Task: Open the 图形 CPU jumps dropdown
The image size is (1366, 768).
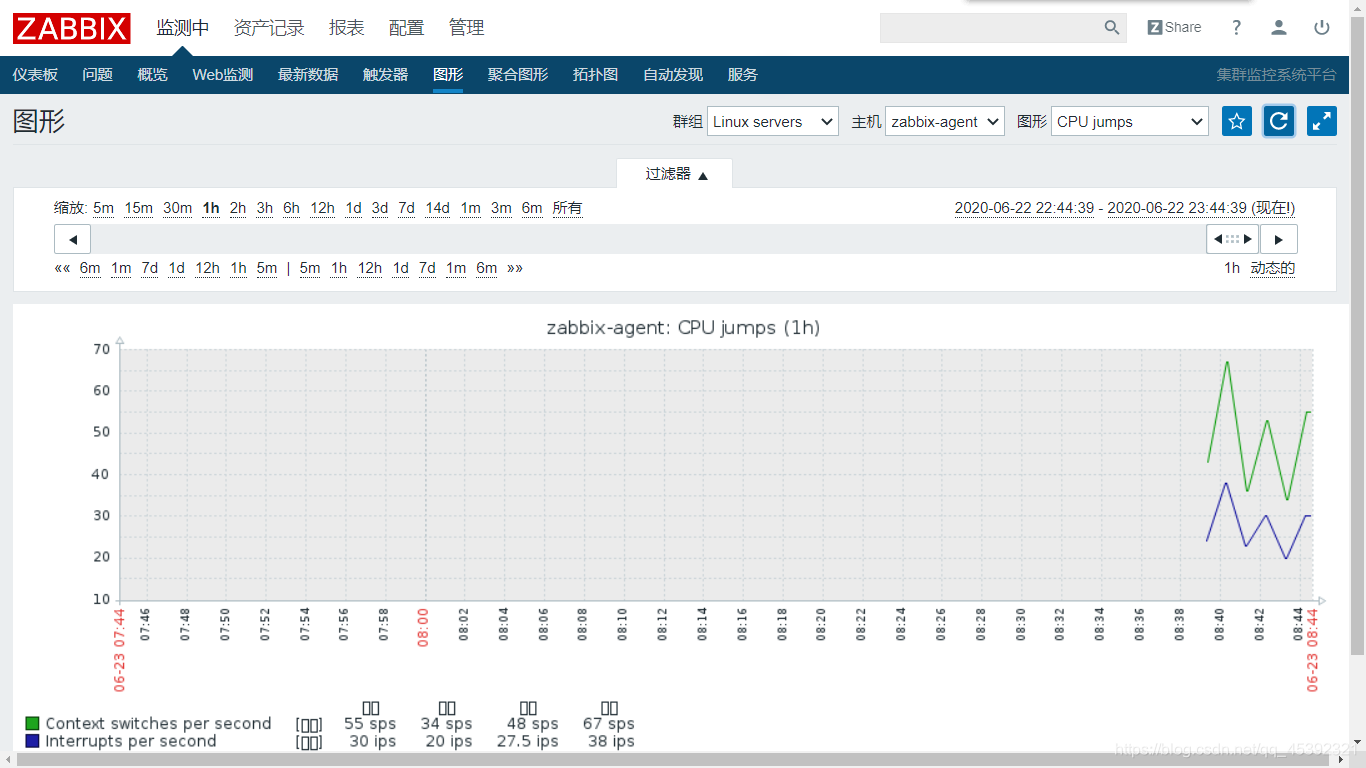Action: pyautogui.click(x=1130, y=122)
